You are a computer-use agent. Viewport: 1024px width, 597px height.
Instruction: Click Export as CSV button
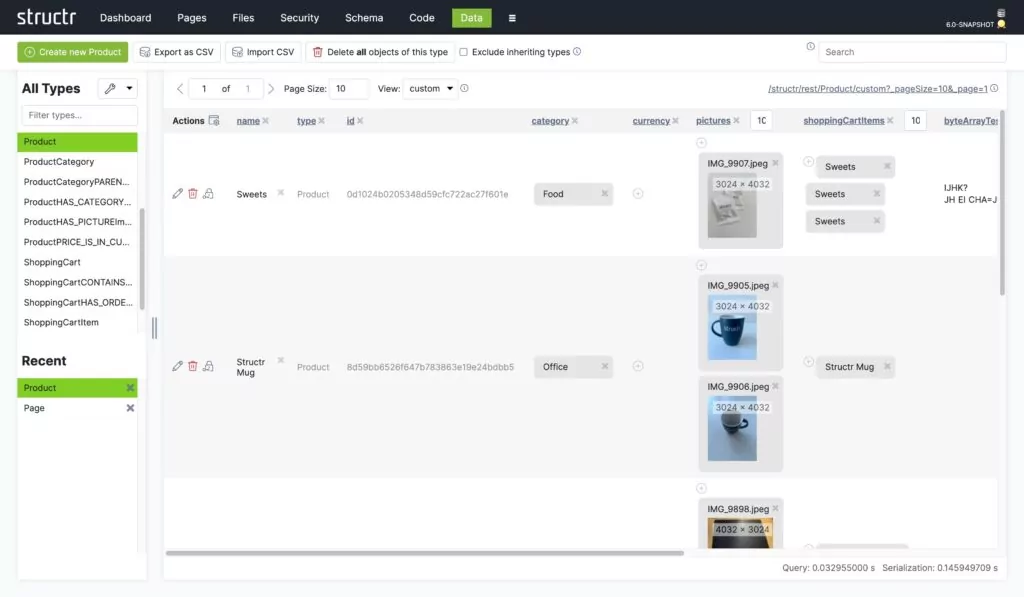pyautogui.click(x=177, y=52)
